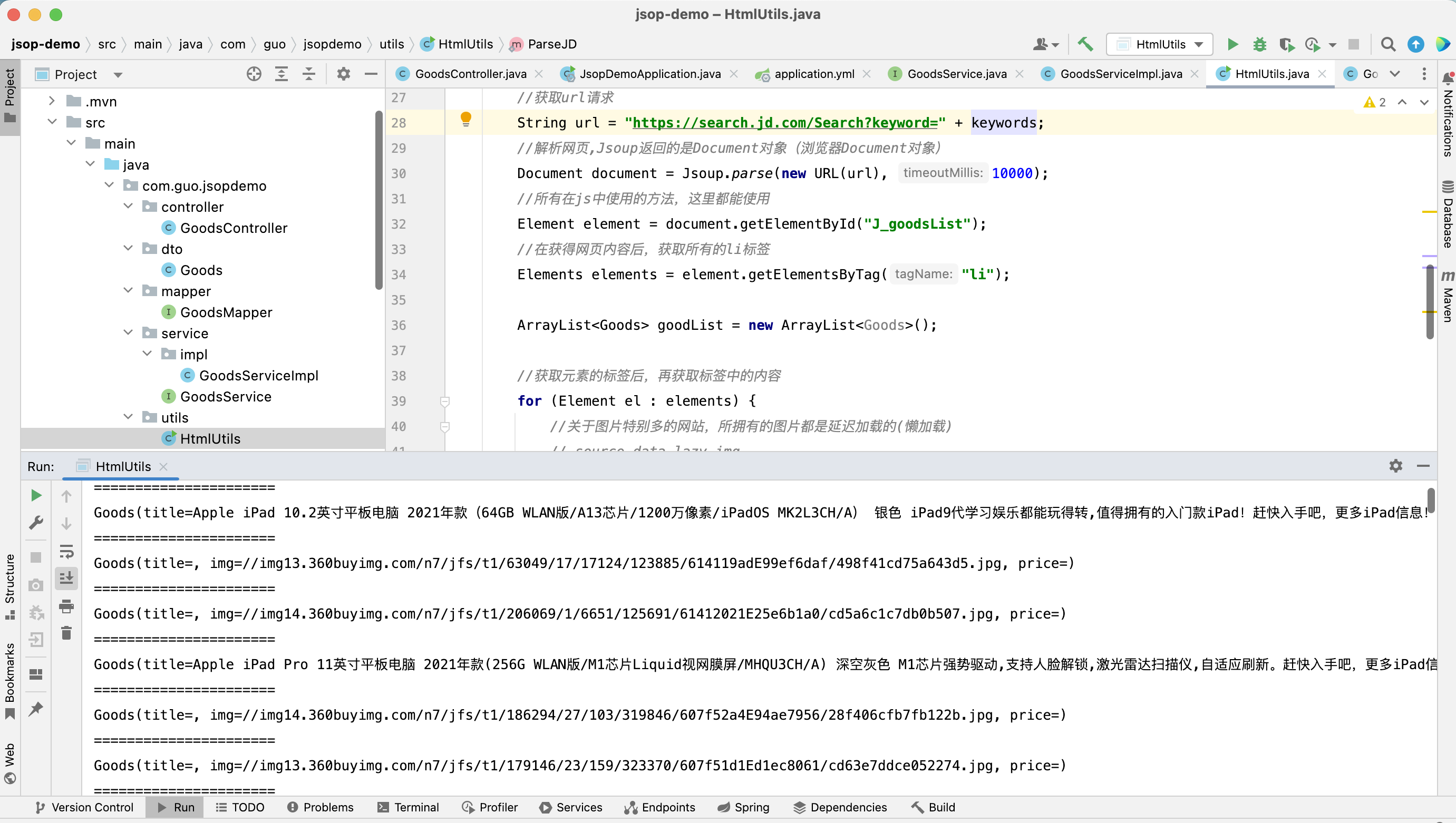
Task: Build project with the hammer icon
Action: tap(1084, 44)
